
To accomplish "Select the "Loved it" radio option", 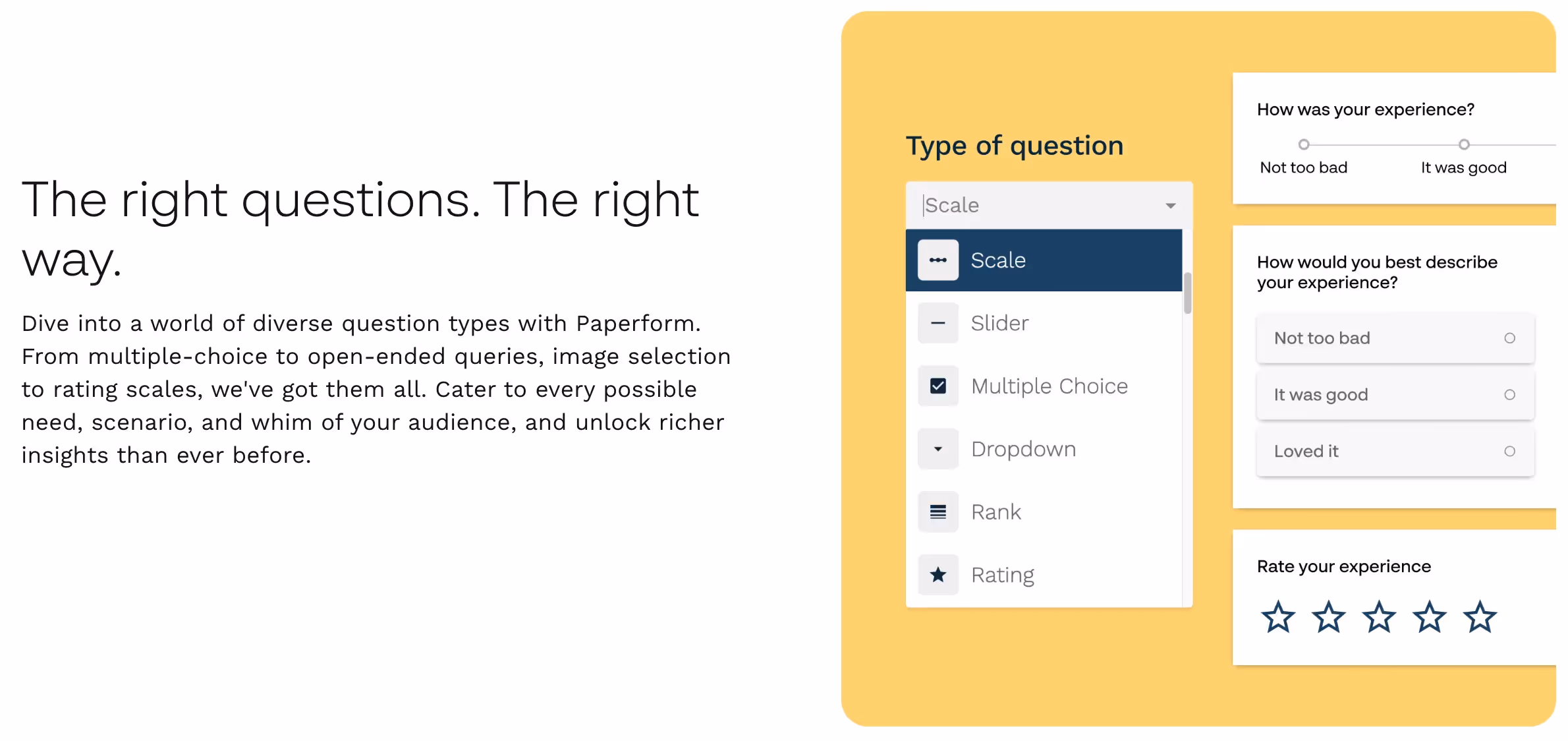I will coord(1395,452).
